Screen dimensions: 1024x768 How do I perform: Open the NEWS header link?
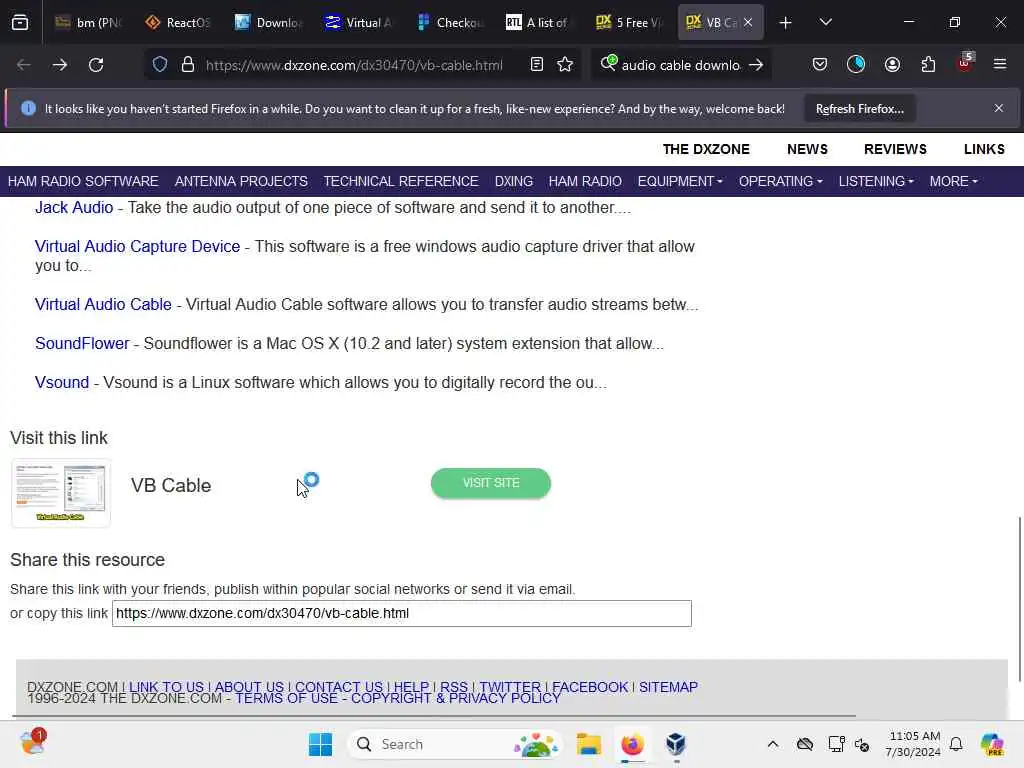[807, 149]
